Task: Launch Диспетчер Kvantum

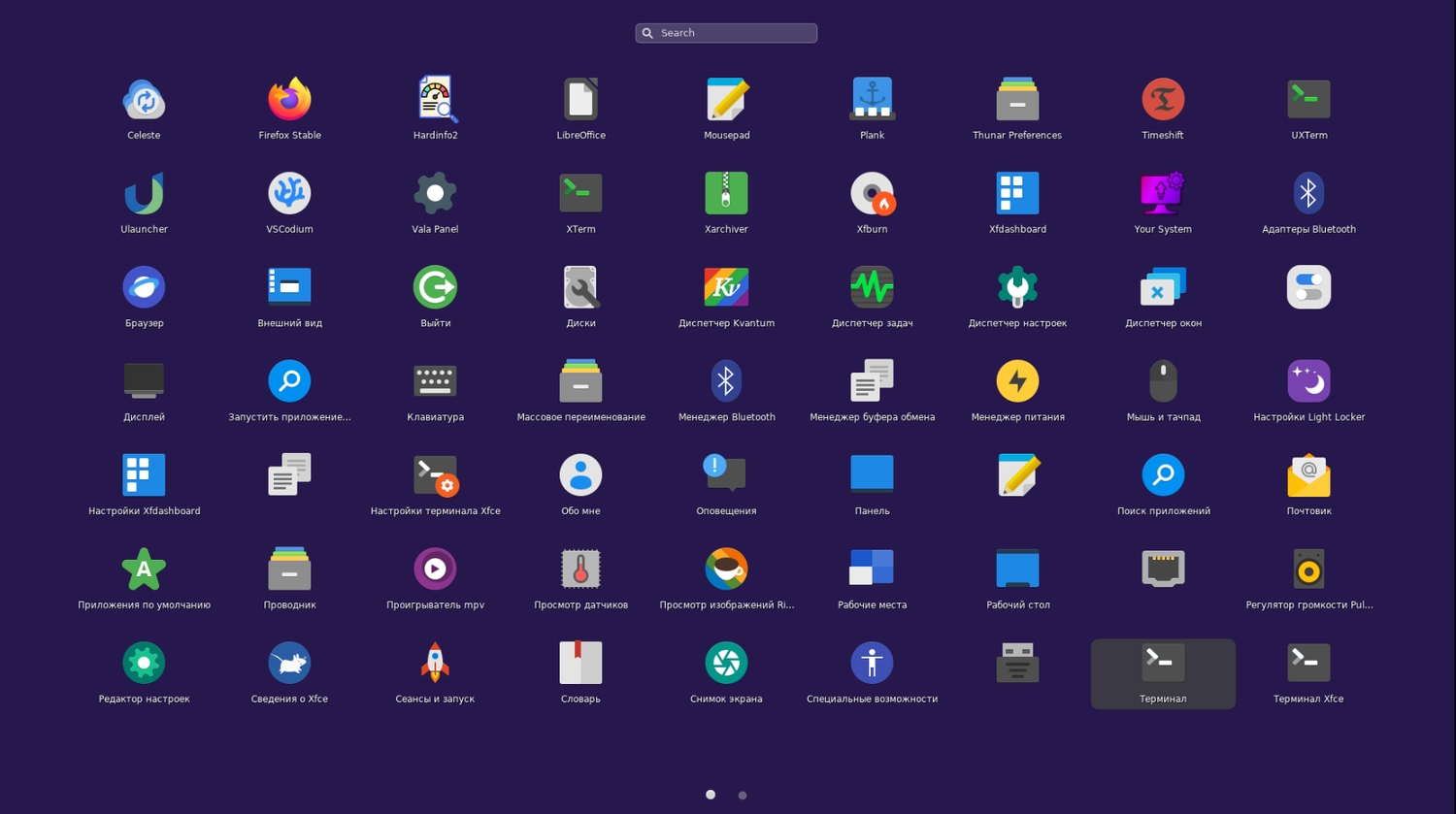Action: [726, 287]
